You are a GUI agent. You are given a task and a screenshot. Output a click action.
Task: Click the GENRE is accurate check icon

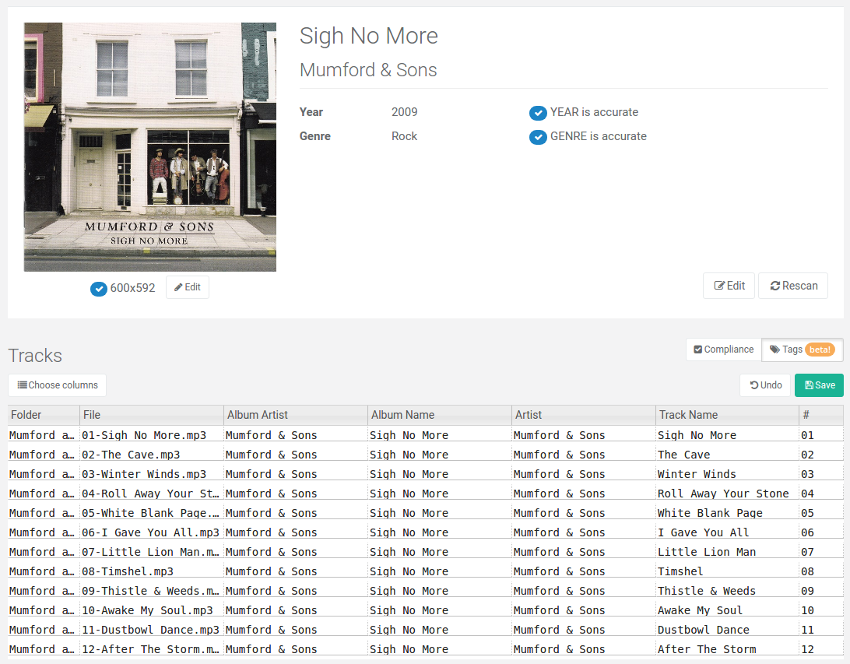click(x=538, y=137)
